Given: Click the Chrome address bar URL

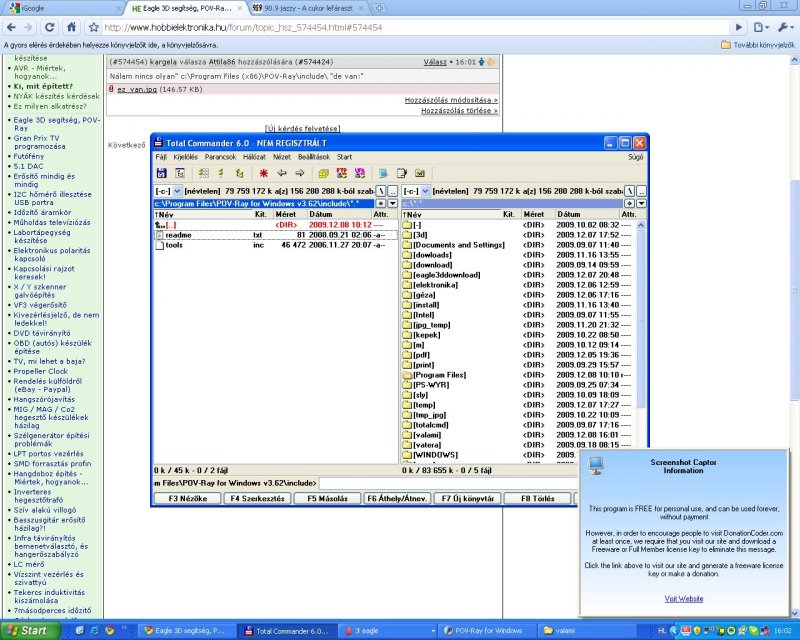Looking at the screenshot, I should [x=243, y=28].
